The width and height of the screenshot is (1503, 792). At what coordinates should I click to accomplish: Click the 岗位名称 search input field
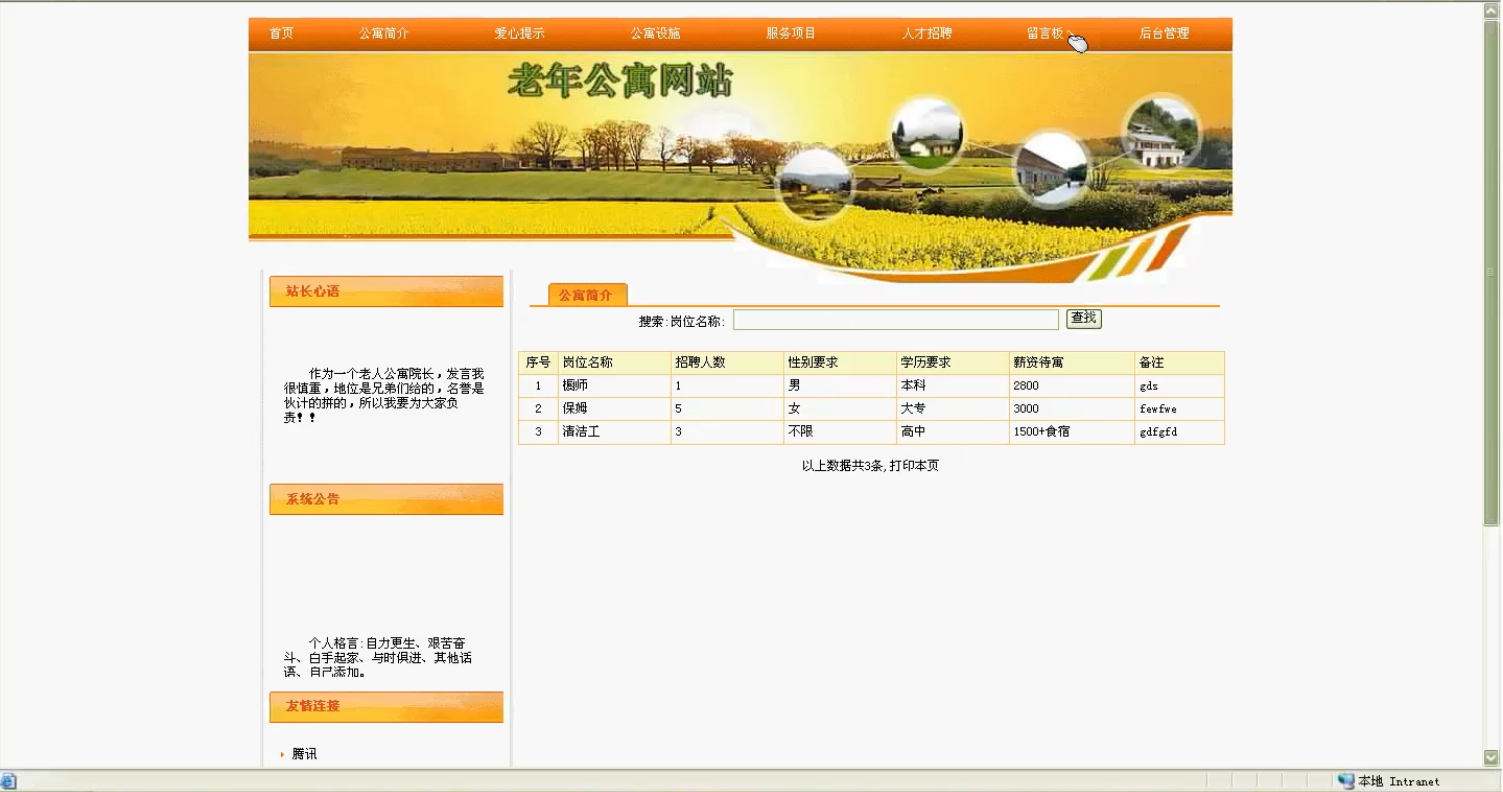tap(895, 320)
